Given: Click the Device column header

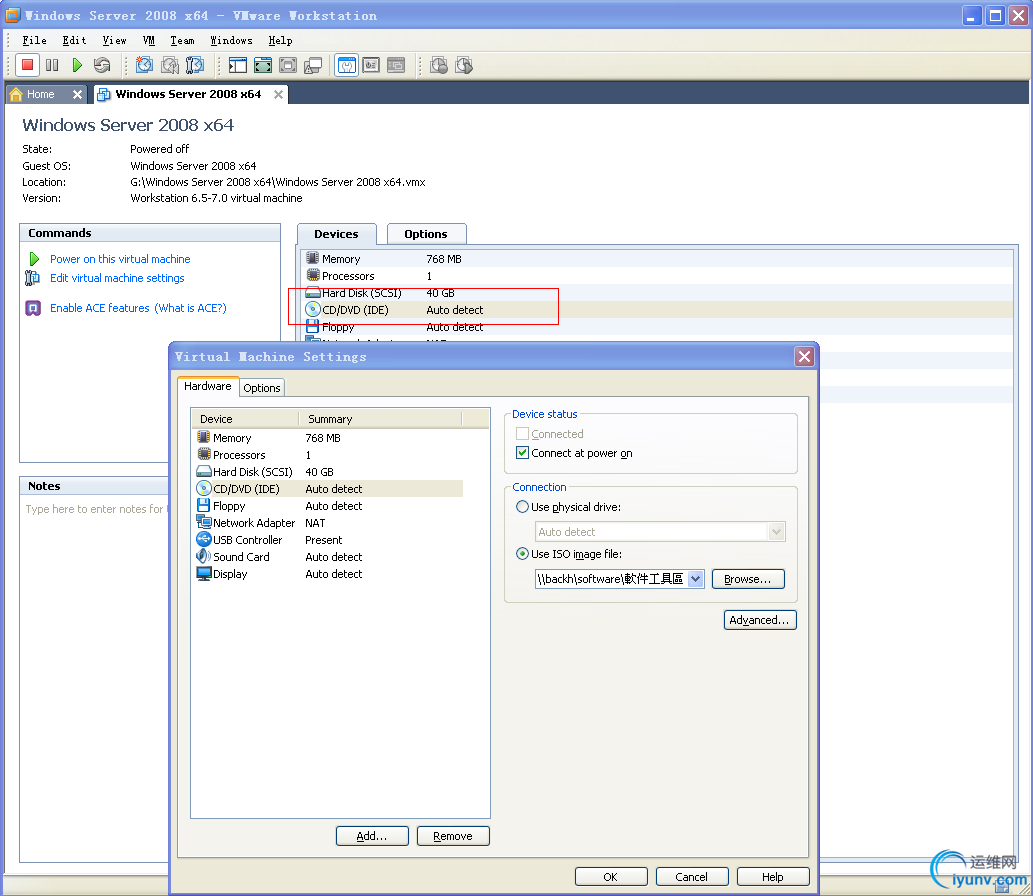Looking at the screenshot, I should (244, 419).
